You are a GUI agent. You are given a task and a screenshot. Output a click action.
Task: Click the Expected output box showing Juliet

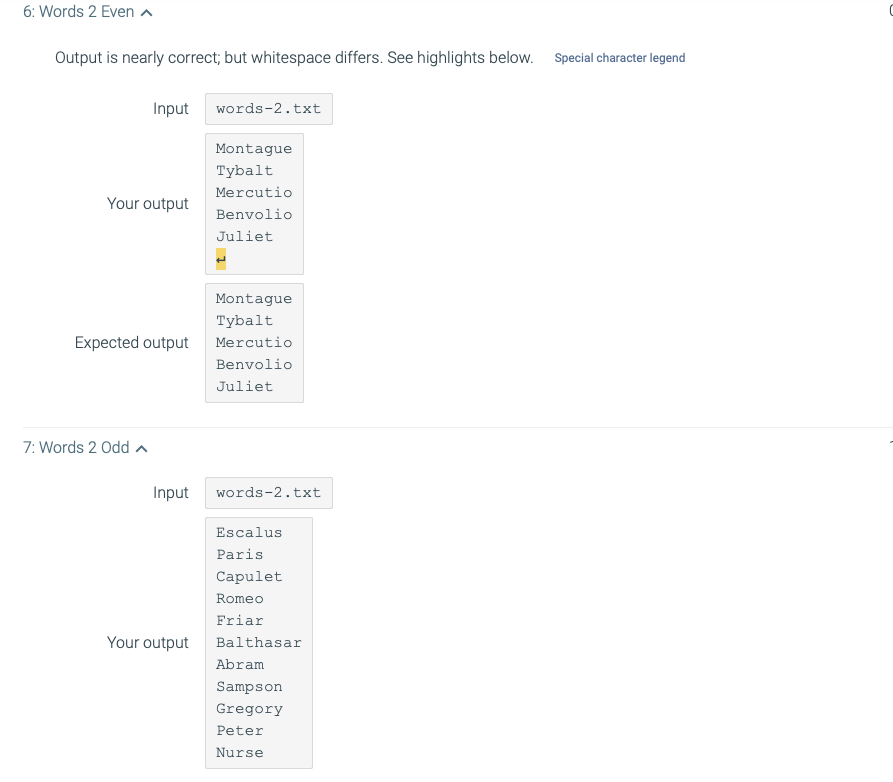254,343
